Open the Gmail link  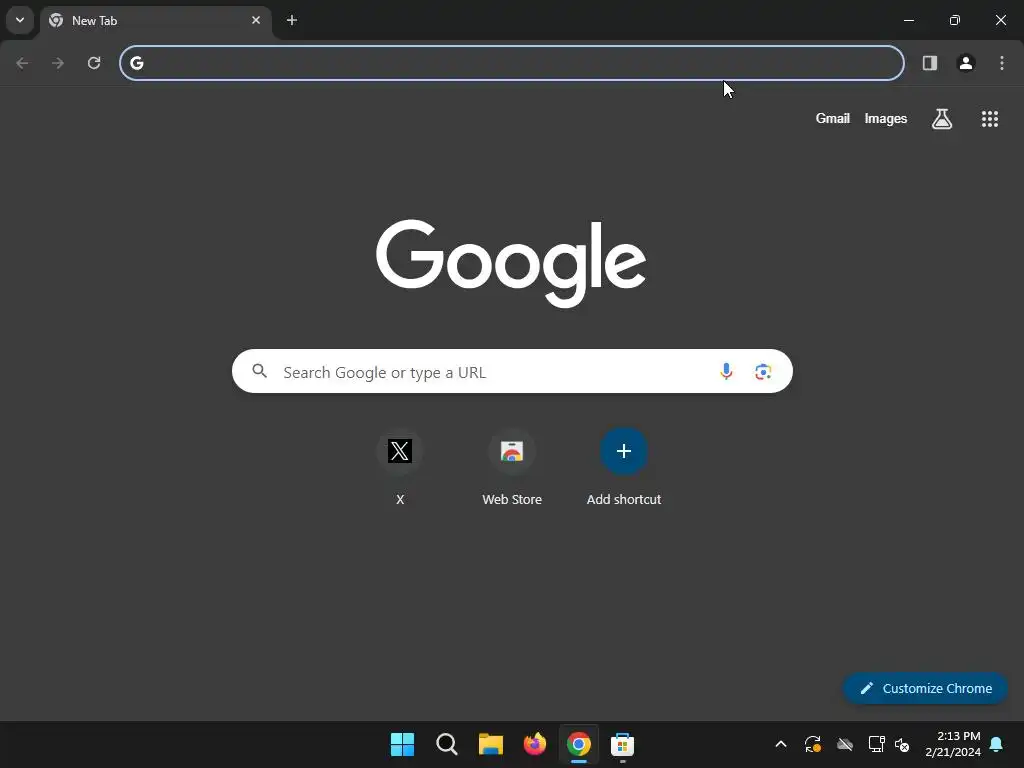pyautogui.click(x=833, y=118)
